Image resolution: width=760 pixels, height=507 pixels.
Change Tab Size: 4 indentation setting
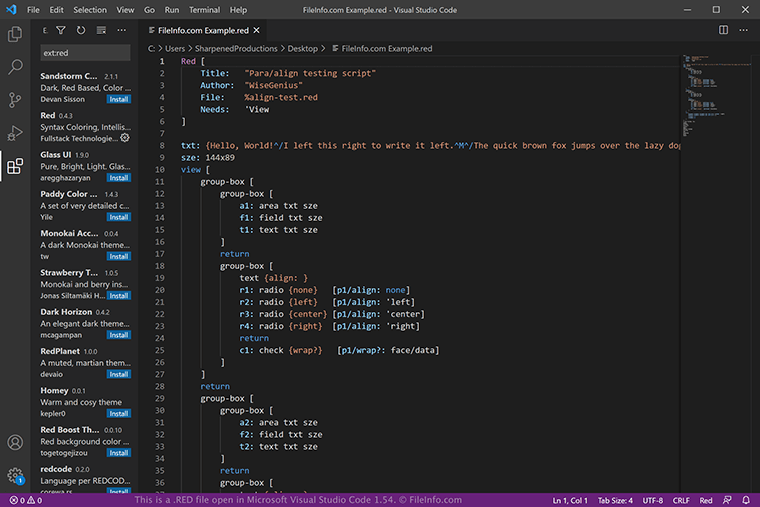pos(615,500)
